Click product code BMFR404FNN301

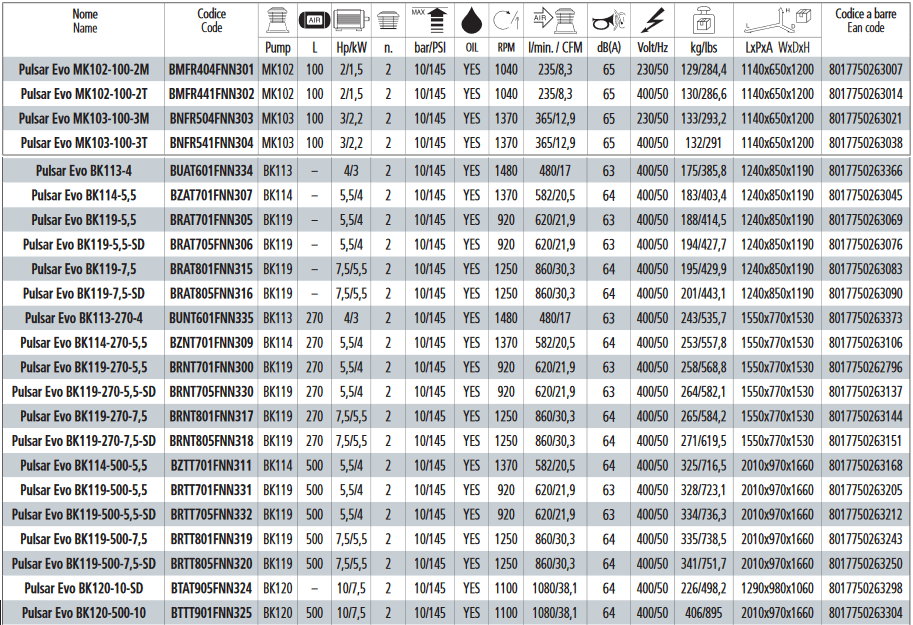211,70
